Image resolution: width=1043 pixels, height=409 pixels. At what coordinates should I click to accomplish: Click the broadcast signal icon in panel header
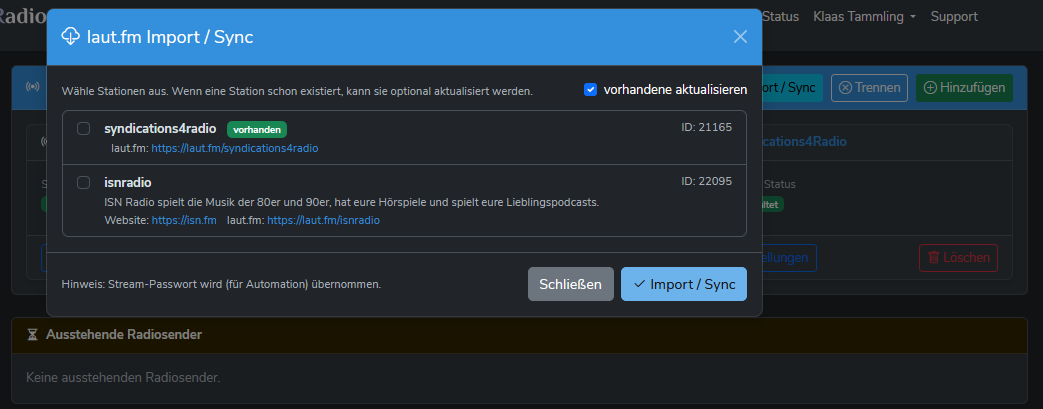[33, 87]
